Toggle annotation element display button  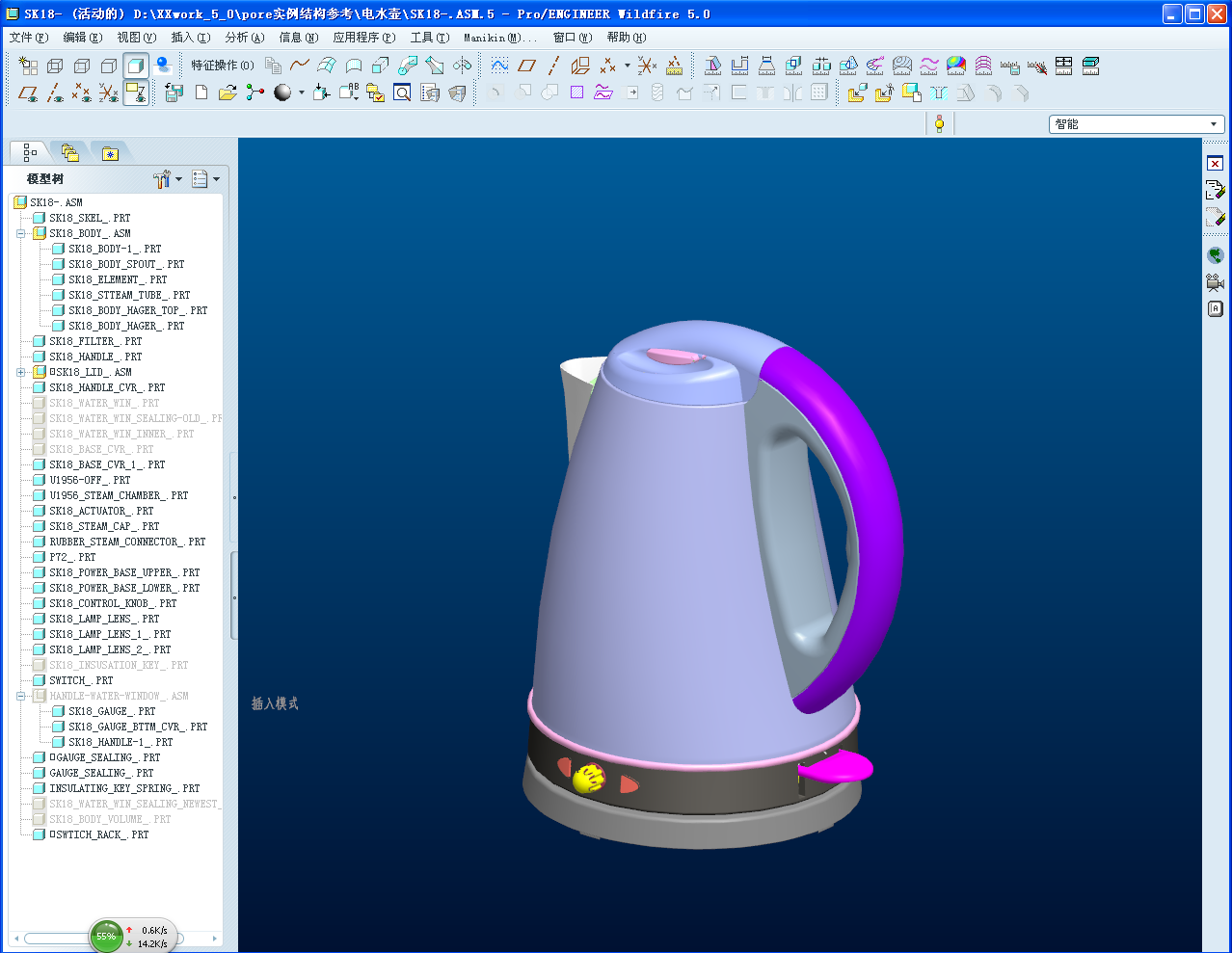pos(136,93)
